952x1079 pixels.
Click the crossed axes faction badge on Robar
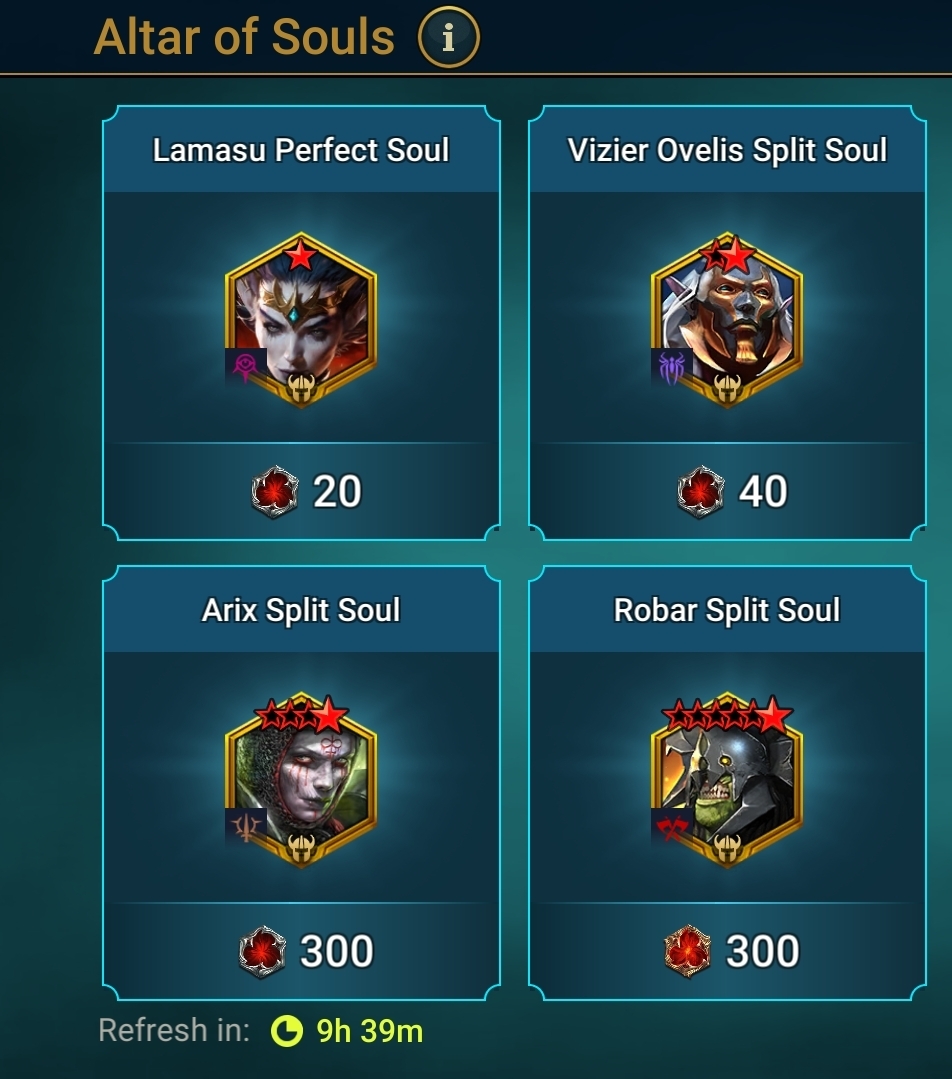(x=672, y=826)
